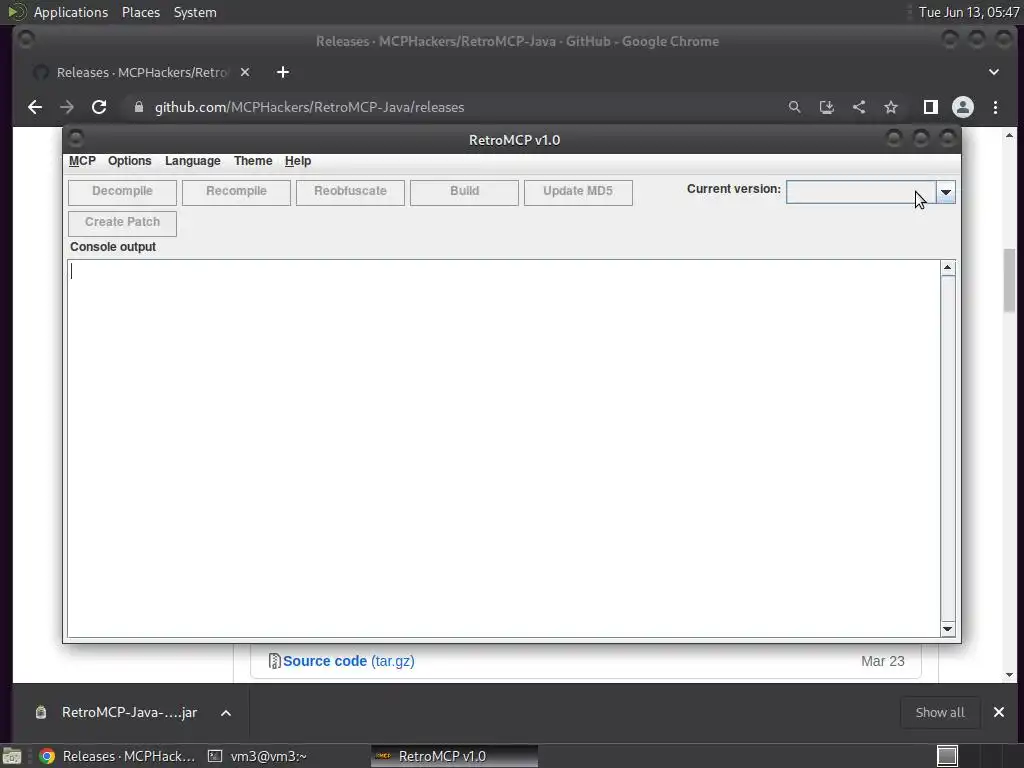
Task: Click the jar file icon in downloads bar
Action: tap(41, 712)
